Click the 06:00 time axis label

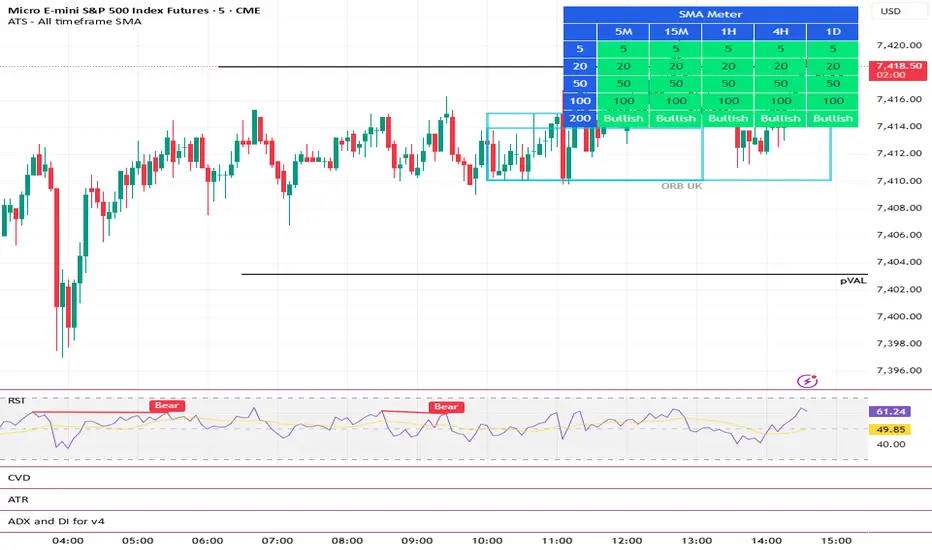click(x=207, y=540)
